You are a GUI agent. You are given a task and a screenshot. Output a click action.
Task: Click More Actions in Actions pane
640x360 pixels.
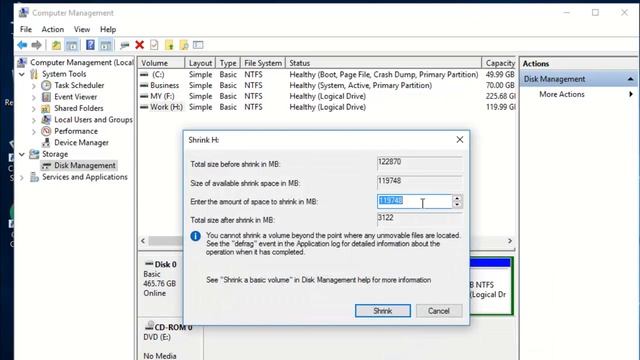tap(562, 94)
